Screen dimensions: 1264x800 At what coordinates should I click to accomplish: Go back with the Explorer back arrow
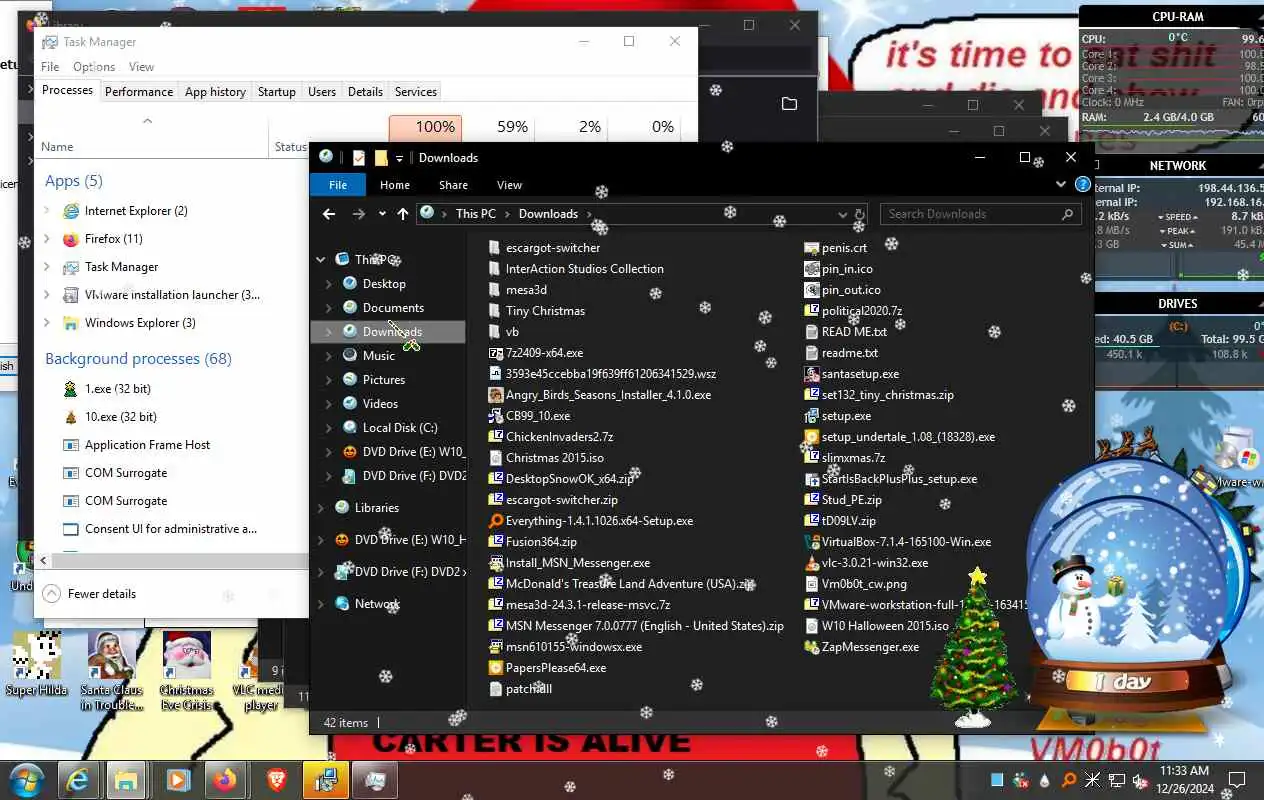tap(329, 214)
